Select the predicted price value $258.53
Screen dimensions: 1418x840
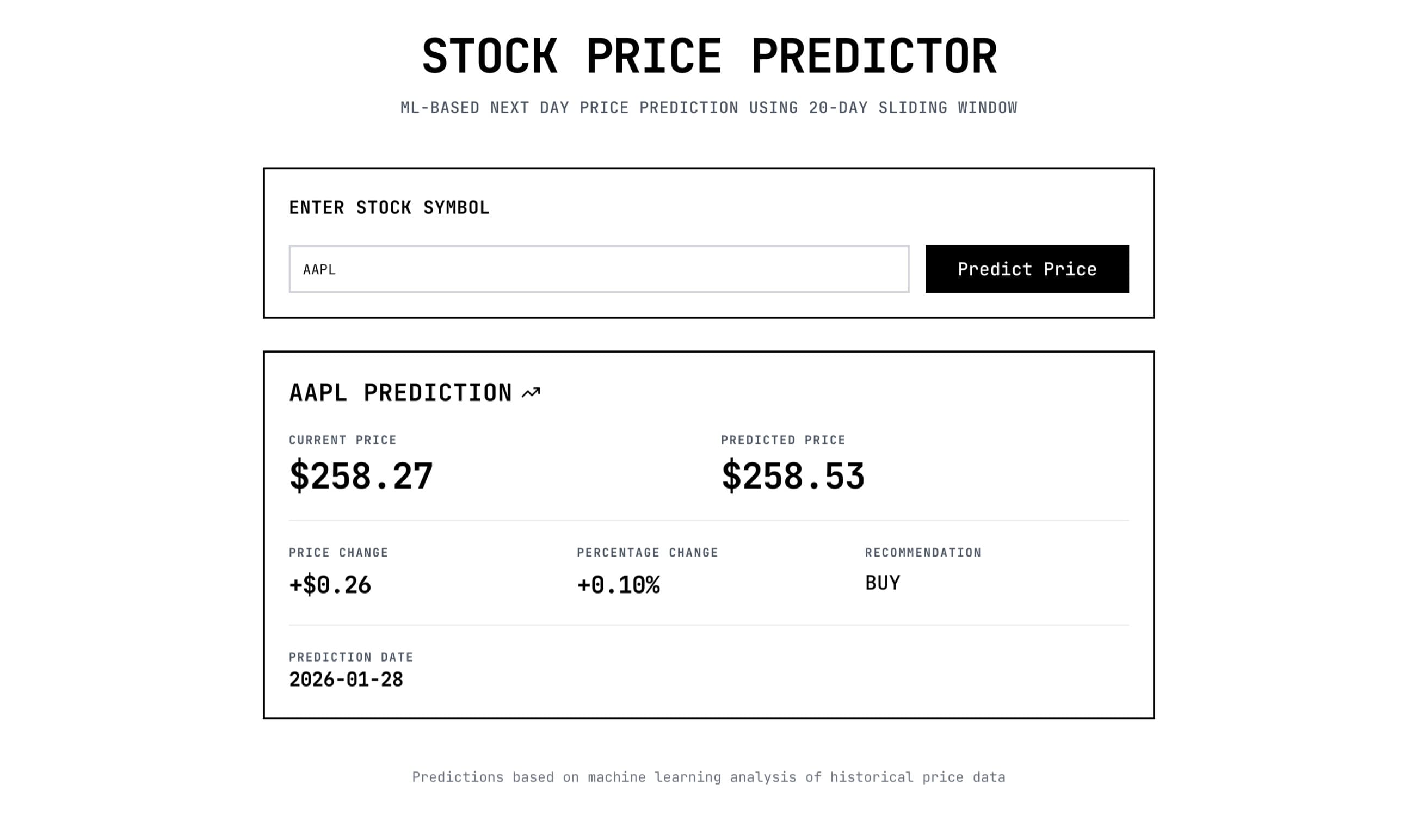792,477
